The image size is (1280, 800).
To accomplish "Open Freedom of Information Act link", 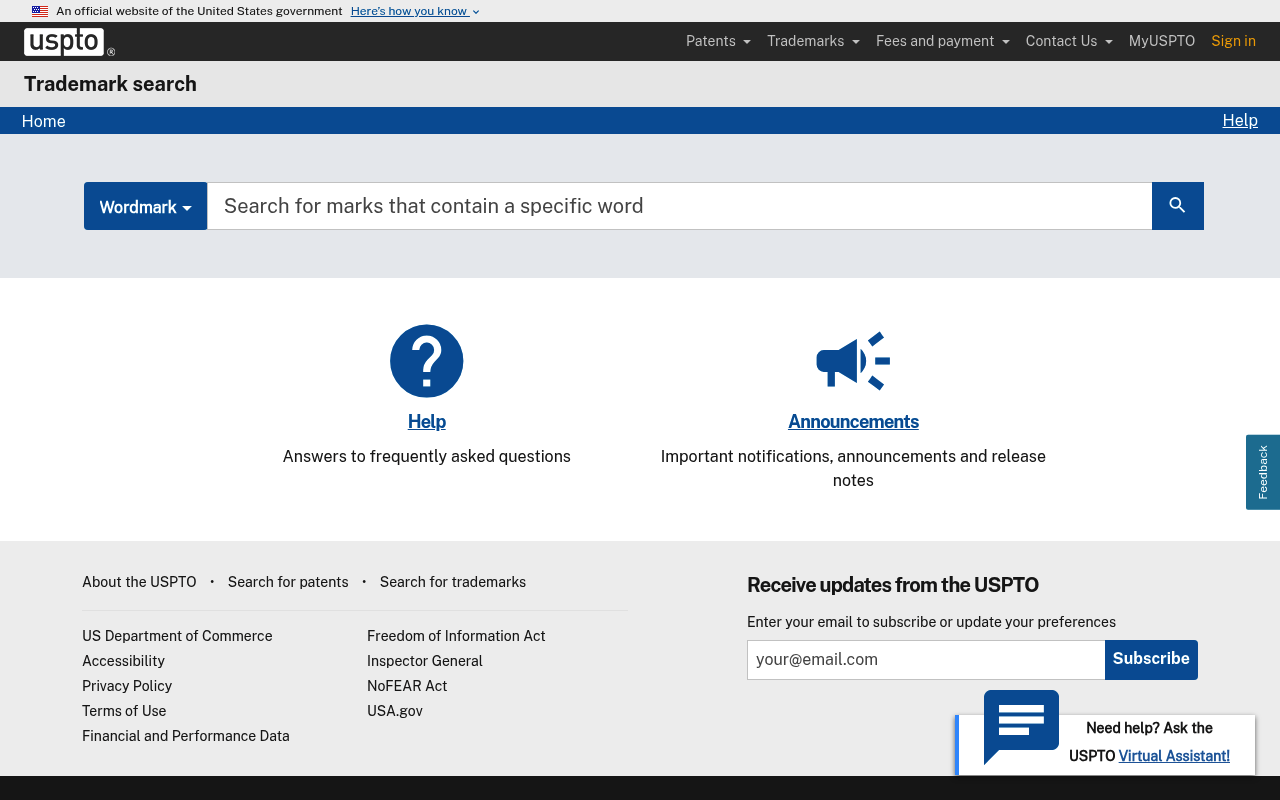I will (x=456, y=636).
